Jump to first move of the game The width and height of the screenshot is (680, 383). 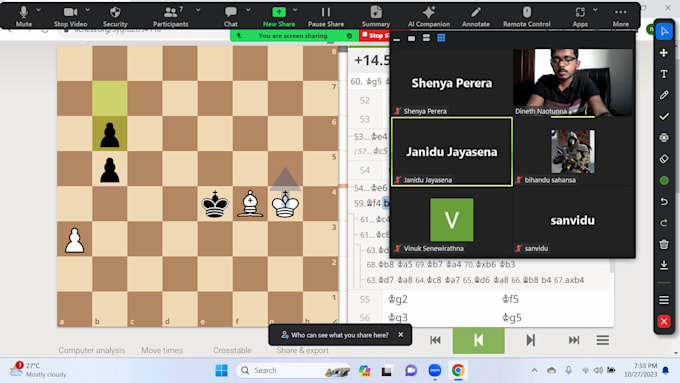click(435, 340)
